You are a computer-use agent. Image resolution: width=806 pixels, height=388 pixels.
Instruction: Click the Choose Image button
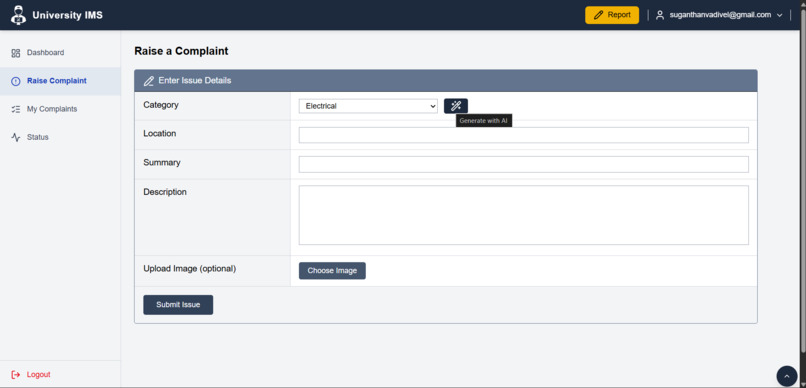[332, 271]
